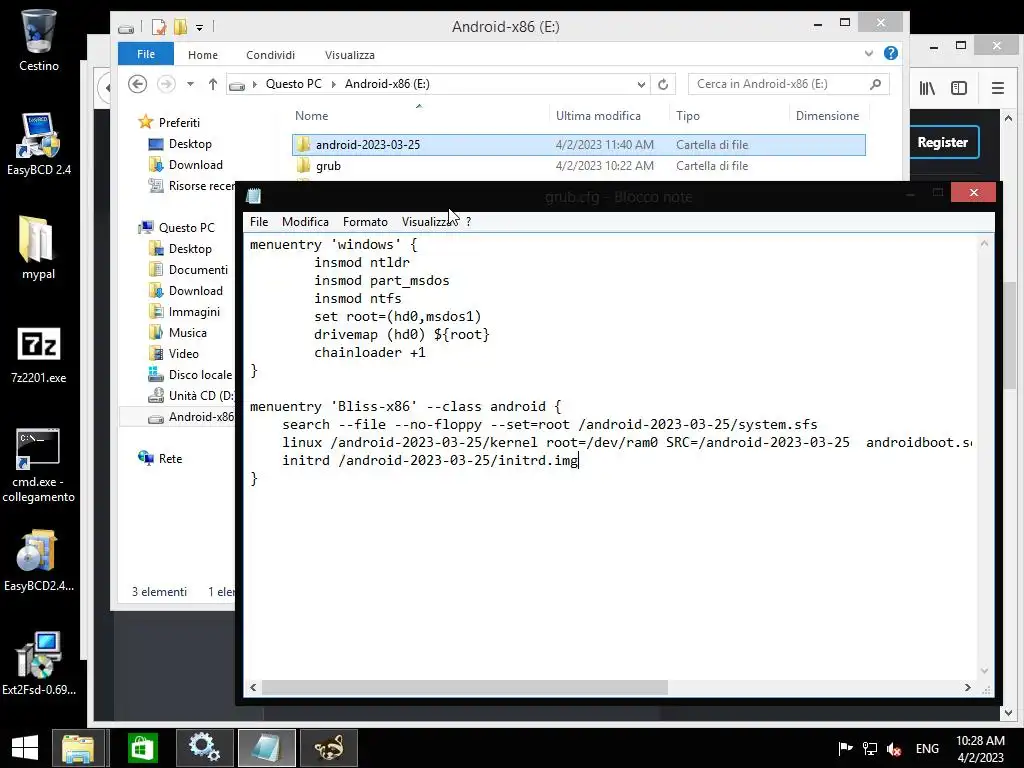Select the grub folder in file list
Viewport: 1024px width, 768px height.
click(328, 166)
